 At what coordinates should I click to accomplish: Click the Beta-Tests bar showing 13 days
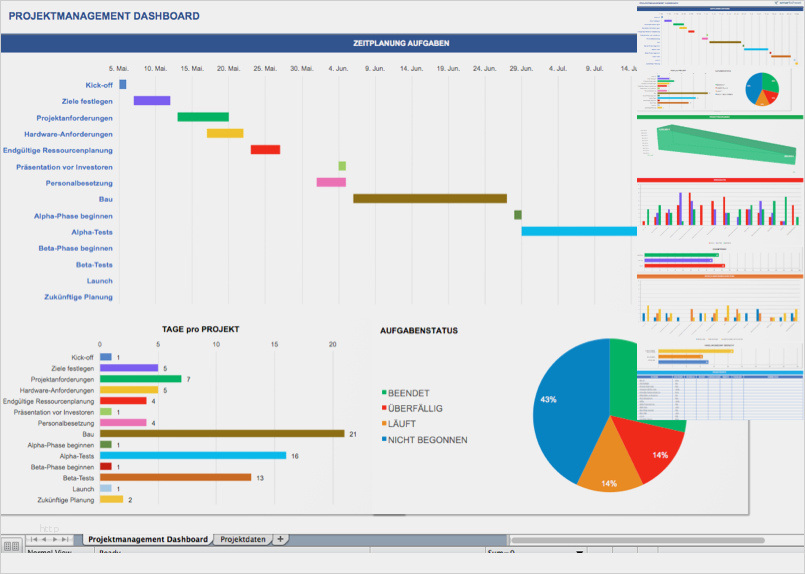point(176,477)
